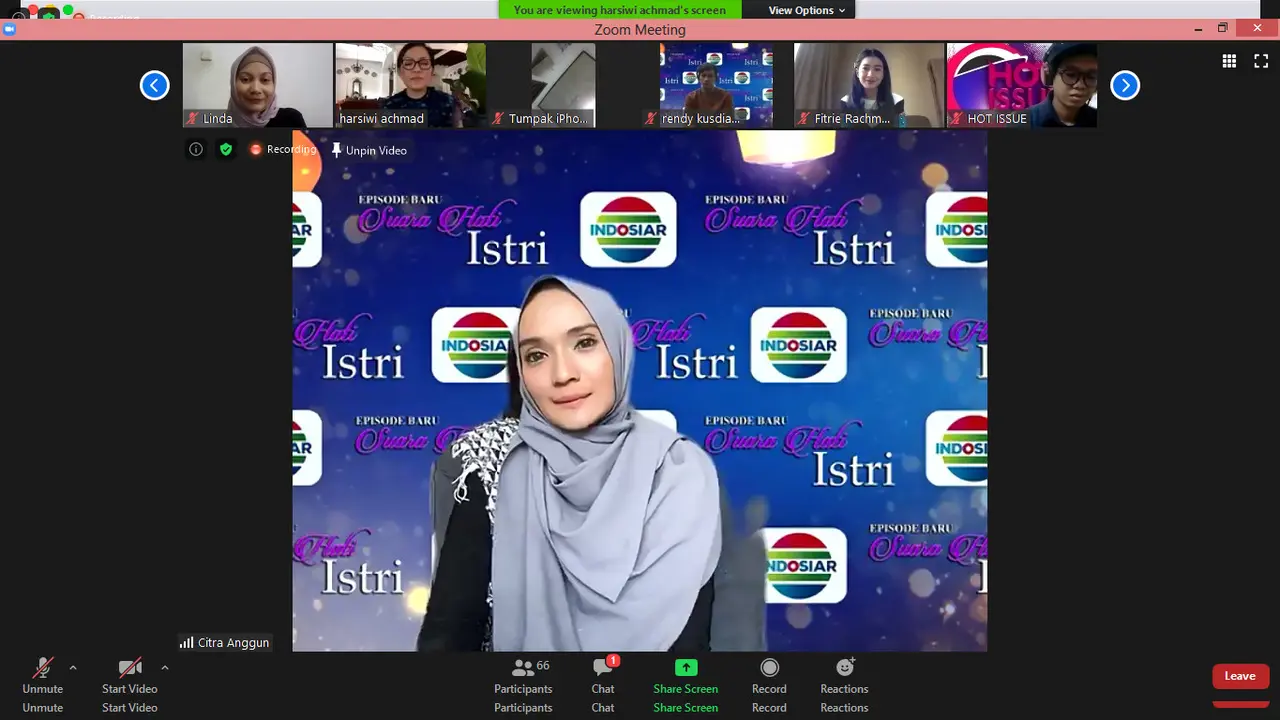The image size is (1280, 720).
Task: Unmute the microphone icon
Action: [43, 668]
